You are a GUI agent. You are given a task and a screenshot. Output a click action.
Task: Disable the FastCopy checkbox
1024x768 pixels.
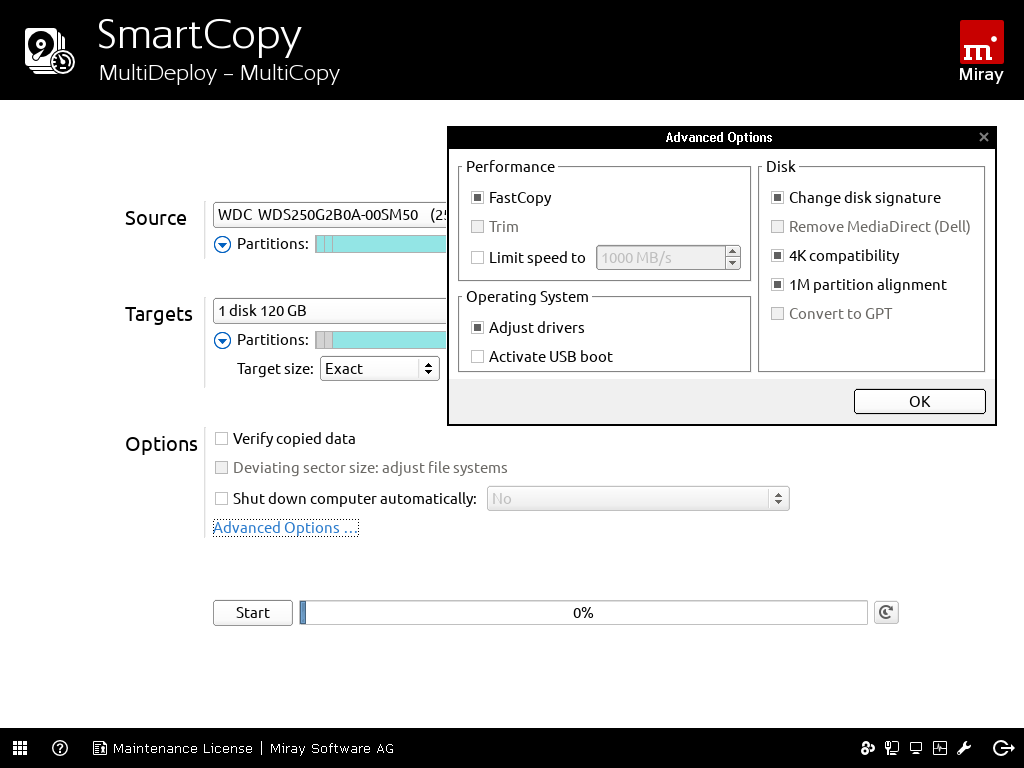pos(478,198)
